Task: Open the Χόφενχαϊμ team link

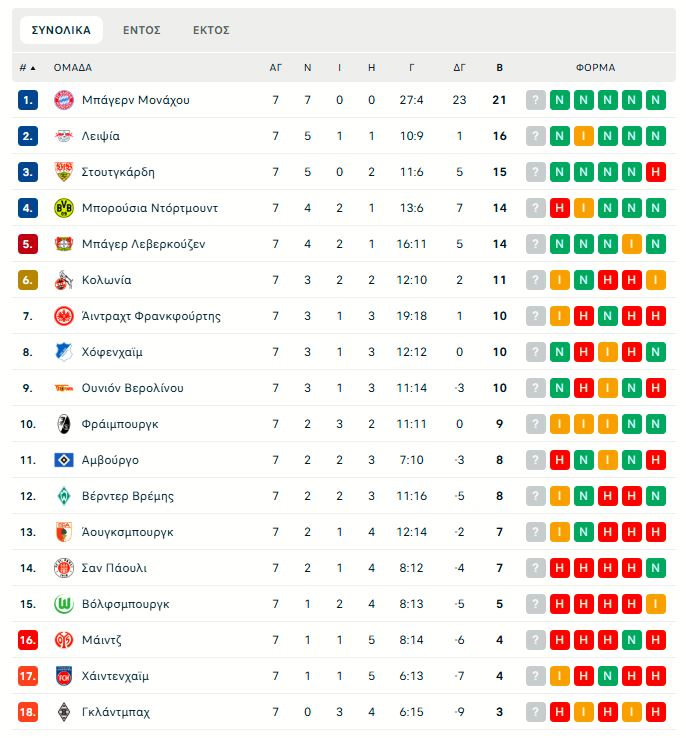Action: coord(113,352)
